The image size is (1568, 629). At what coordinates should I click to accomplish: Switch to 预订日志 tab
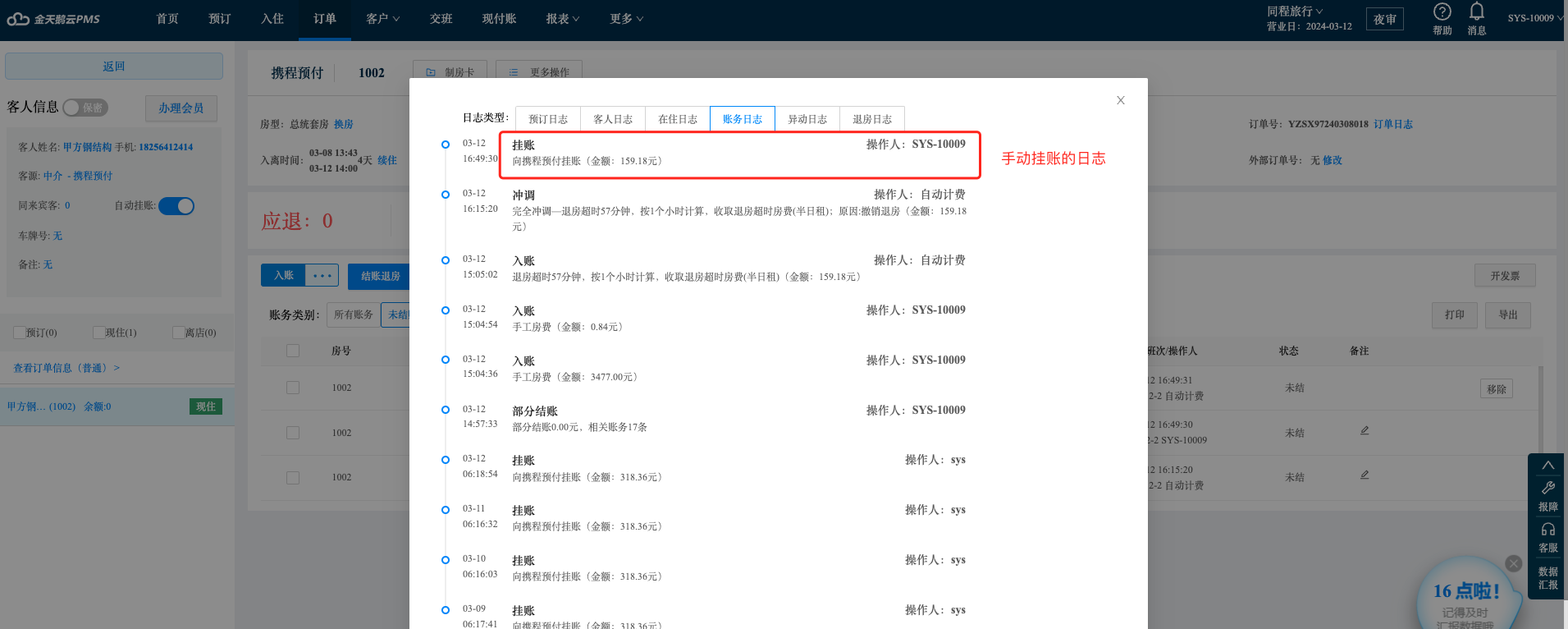pos(548,119)
